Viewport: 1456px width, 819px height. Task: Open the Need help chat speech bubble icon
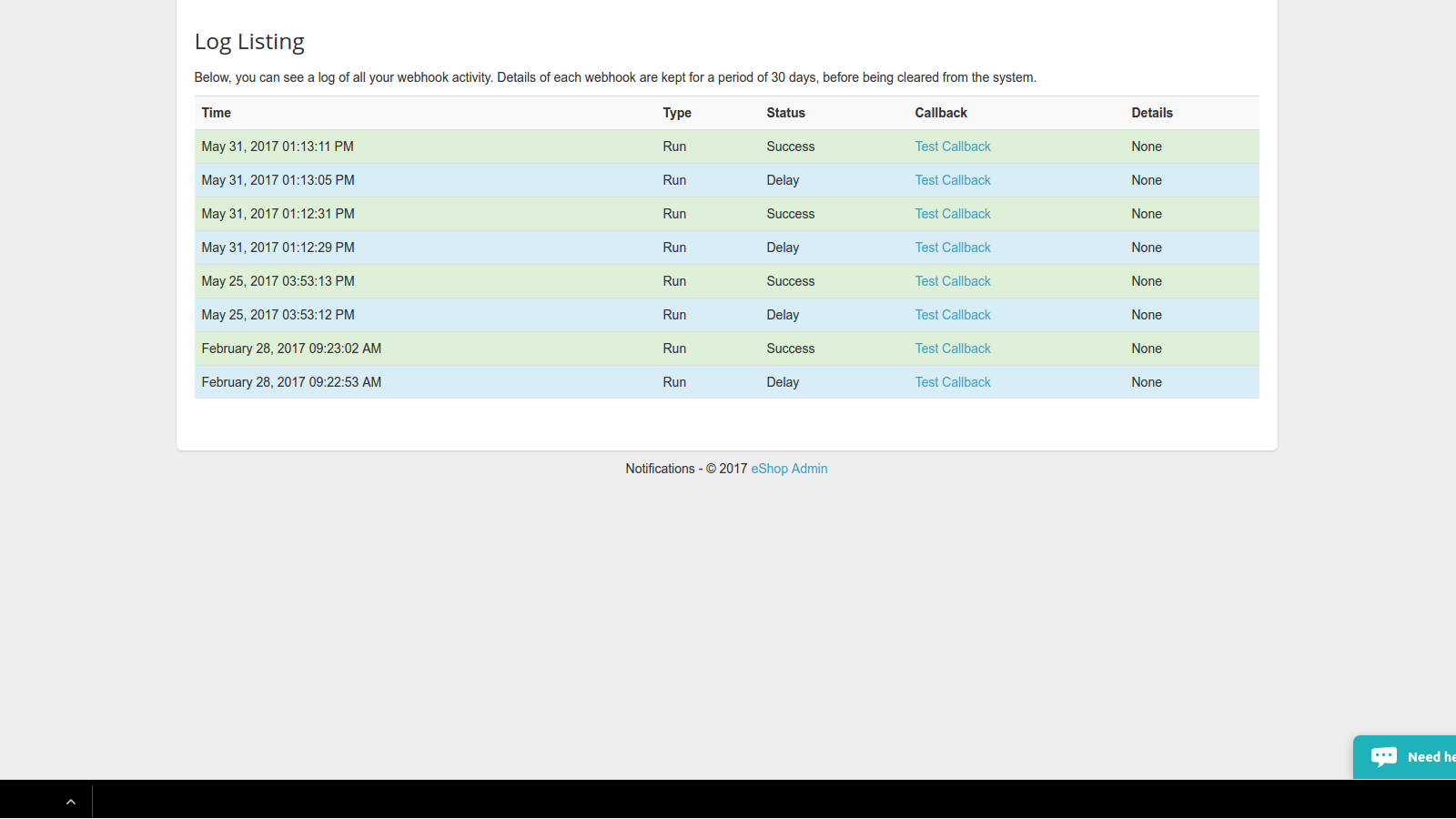click(1382, 756)
